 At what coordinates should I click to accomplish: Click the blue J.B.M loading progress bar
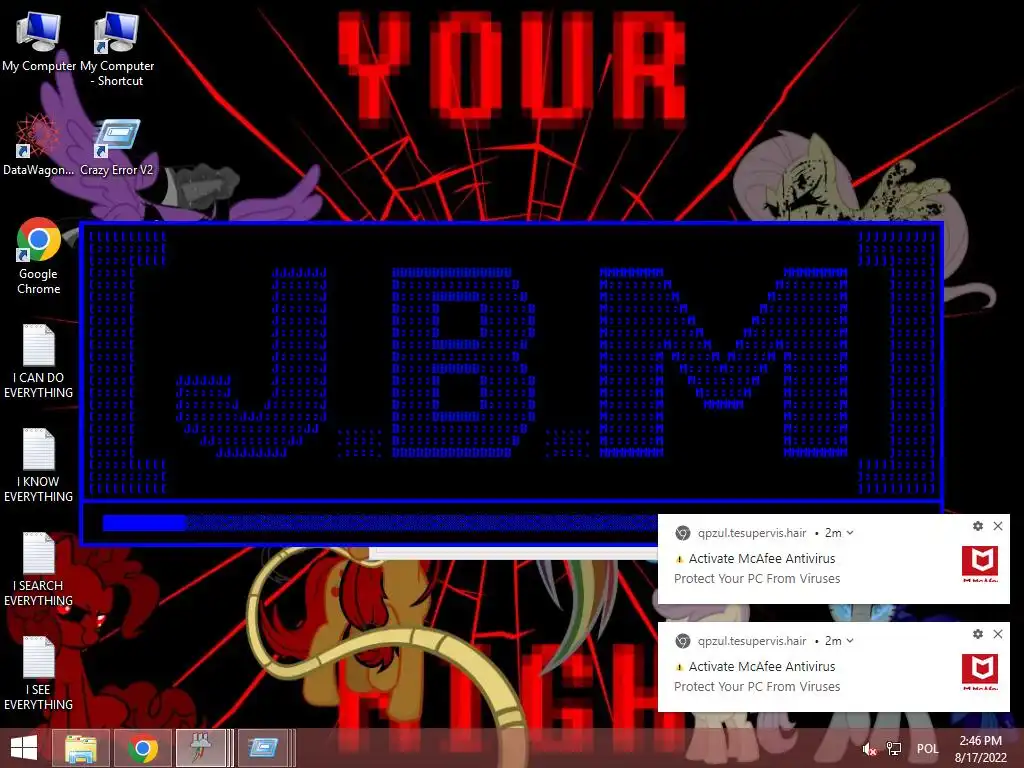(x=380, y=522)
